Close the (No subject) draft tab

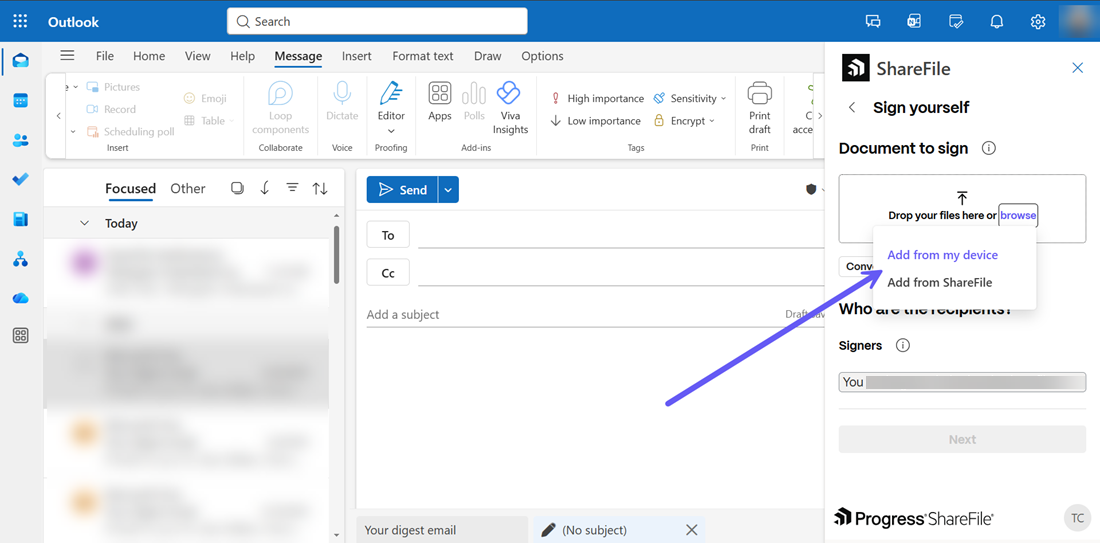tap(692, 530)
